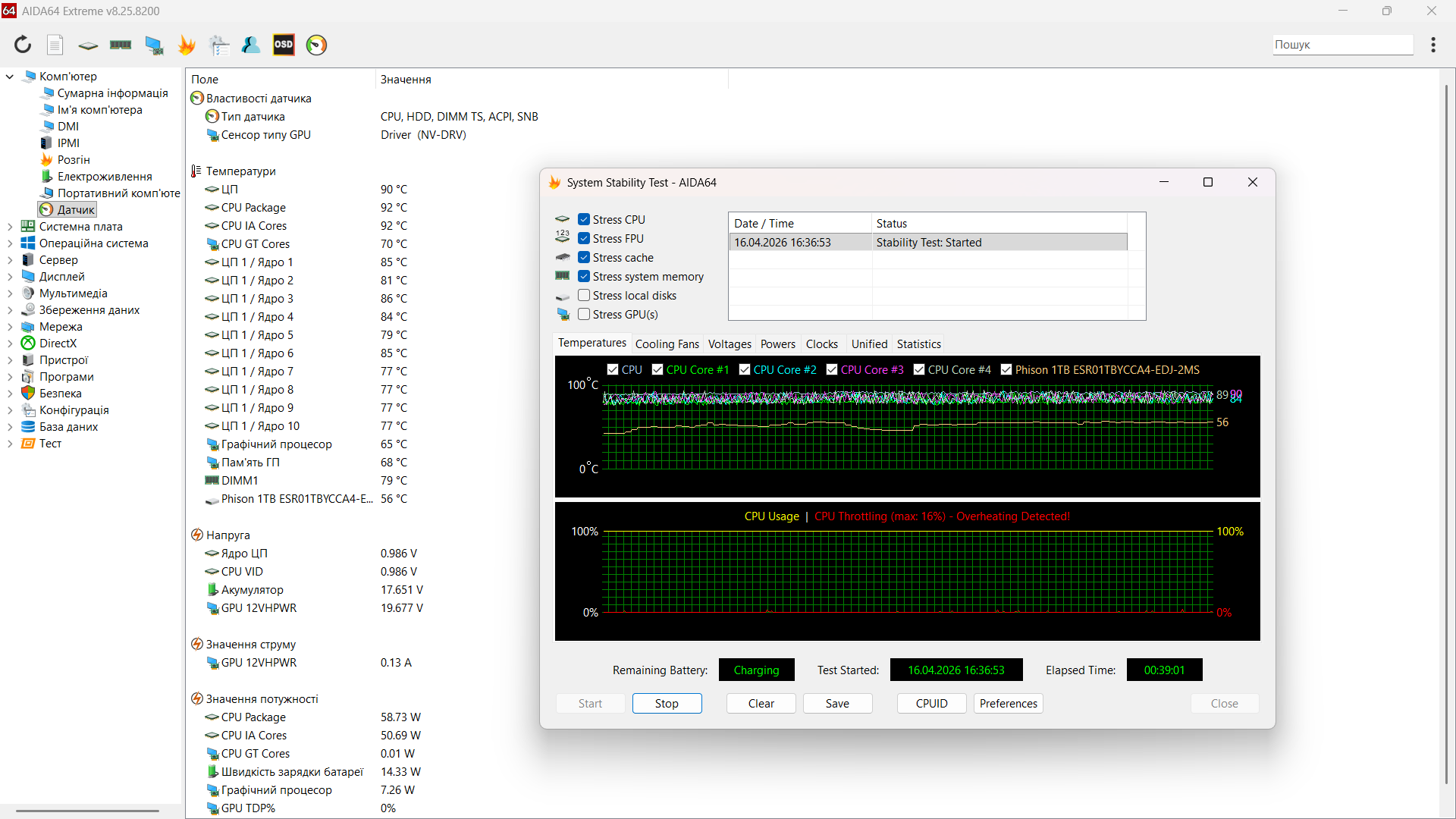The image size is (1456, 819).
Task: Click the CPU chip toolbar icon
Action: [88, 45]
